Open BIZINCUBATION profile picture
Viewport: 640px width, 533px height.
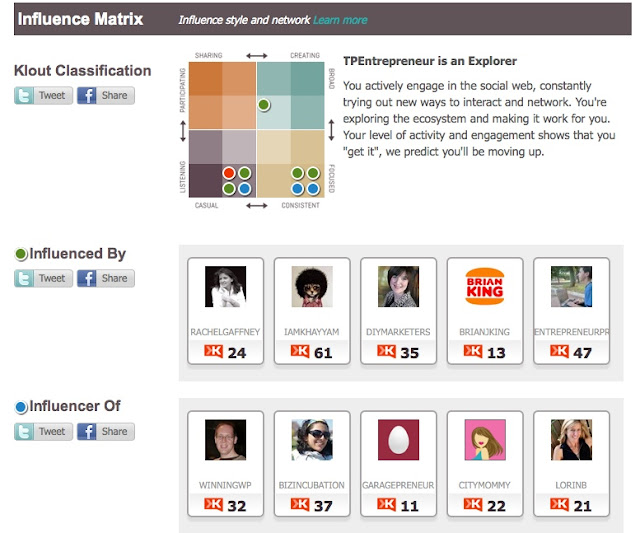312,440
